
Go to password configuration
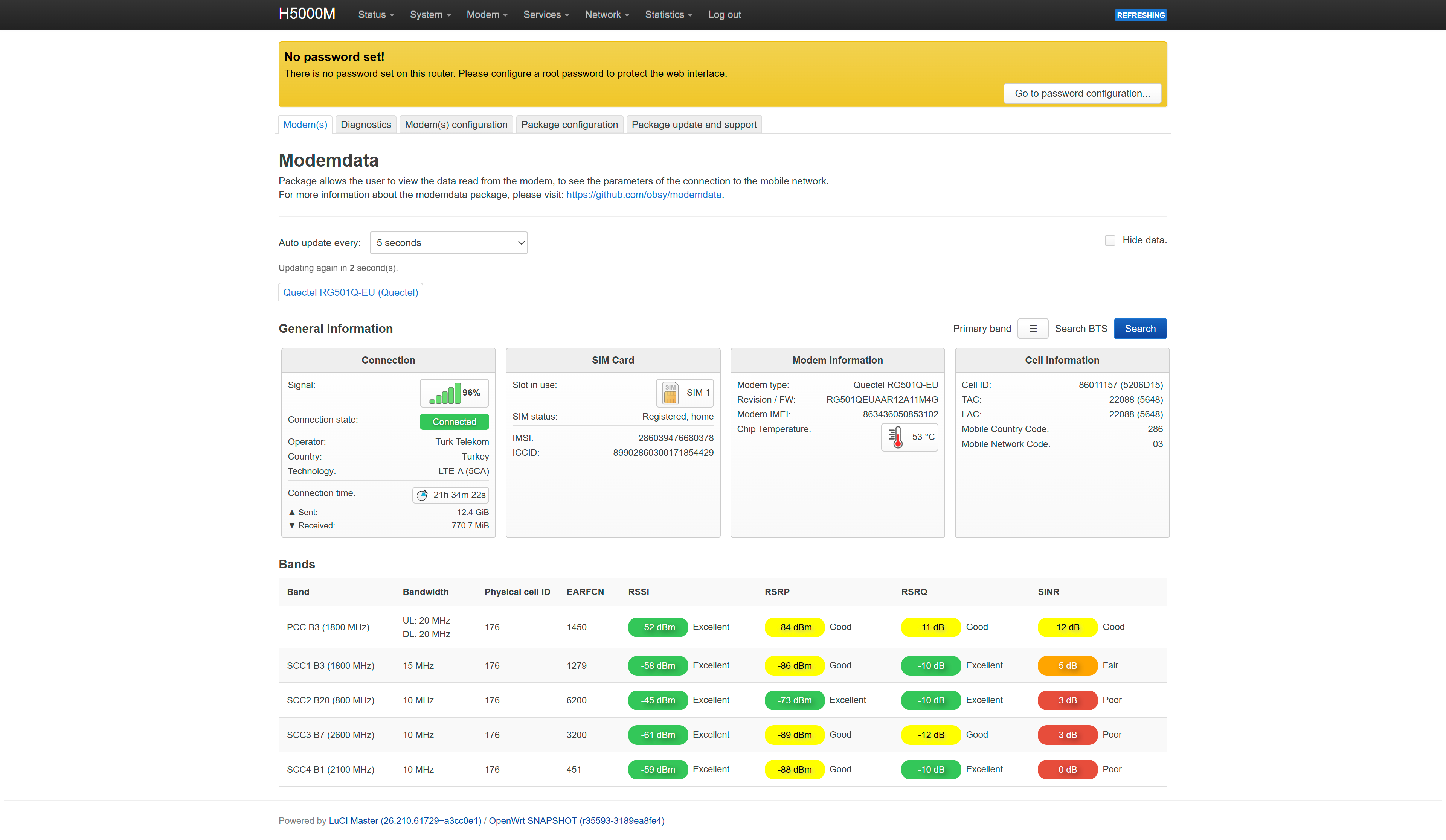(1081, 93)
